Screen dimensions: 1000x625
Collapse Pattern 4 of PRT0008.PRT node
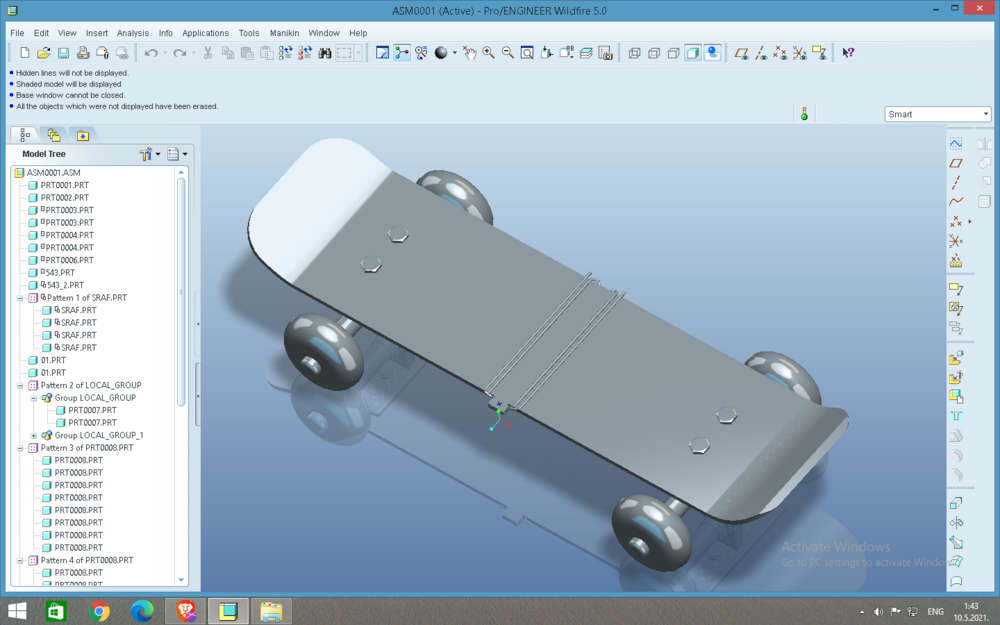tap(20, 561)
